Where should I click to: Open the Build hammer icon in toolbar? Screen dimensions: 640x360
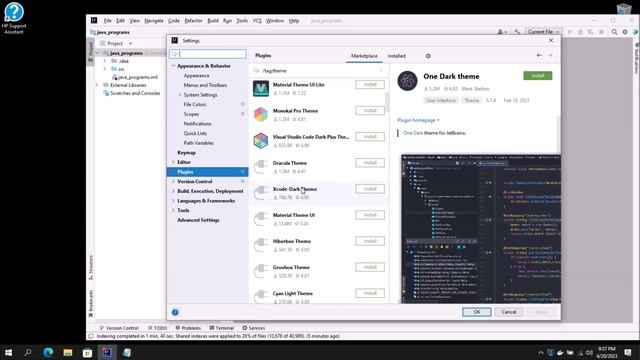pos(517,32)
